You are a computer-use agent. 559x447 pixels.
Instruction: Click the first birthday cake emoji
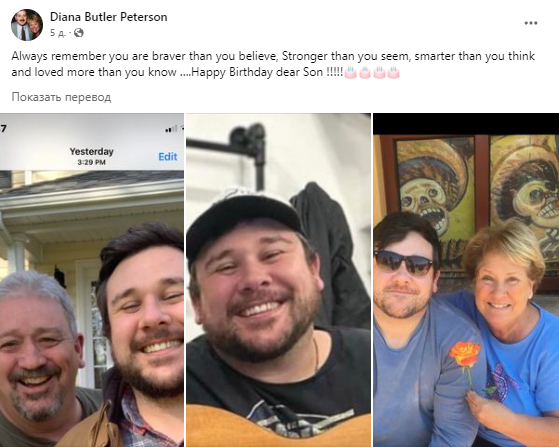[x=350, y=72]
